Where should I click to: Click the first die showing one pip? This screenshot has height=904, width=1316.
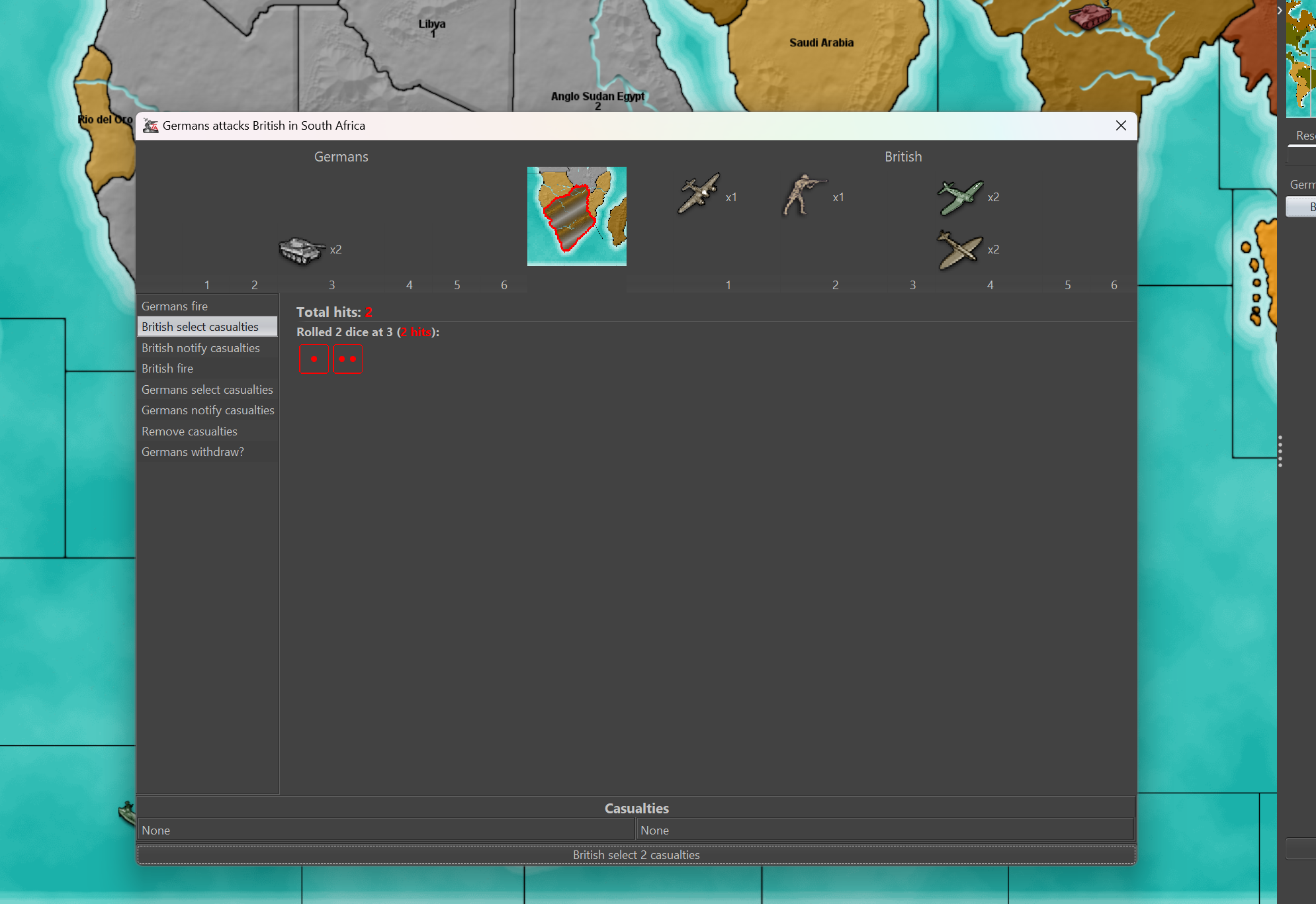(x=314, y=359)
